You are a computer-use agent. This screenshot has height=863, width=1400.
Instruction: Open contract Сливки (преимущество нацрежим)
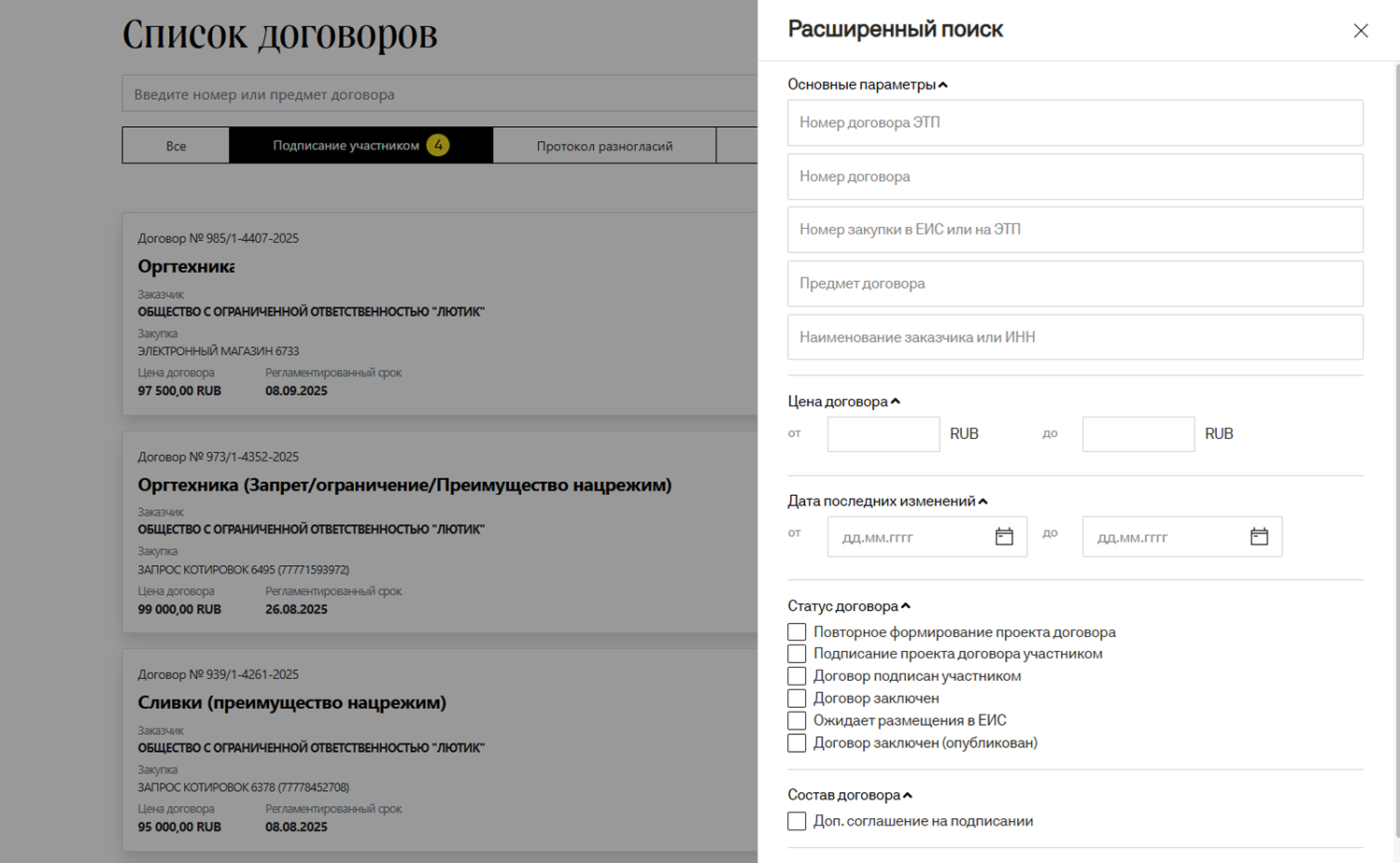pos(291,702)
